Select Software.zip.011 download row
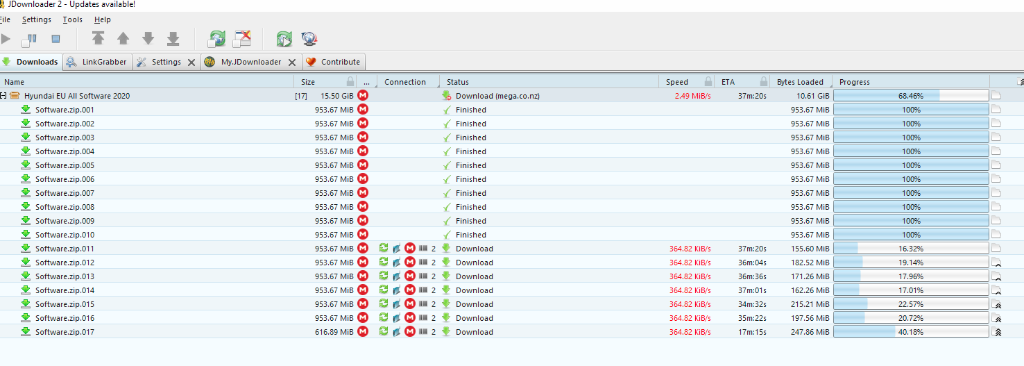Viewport: 1024px width, 366px height. 512,249
